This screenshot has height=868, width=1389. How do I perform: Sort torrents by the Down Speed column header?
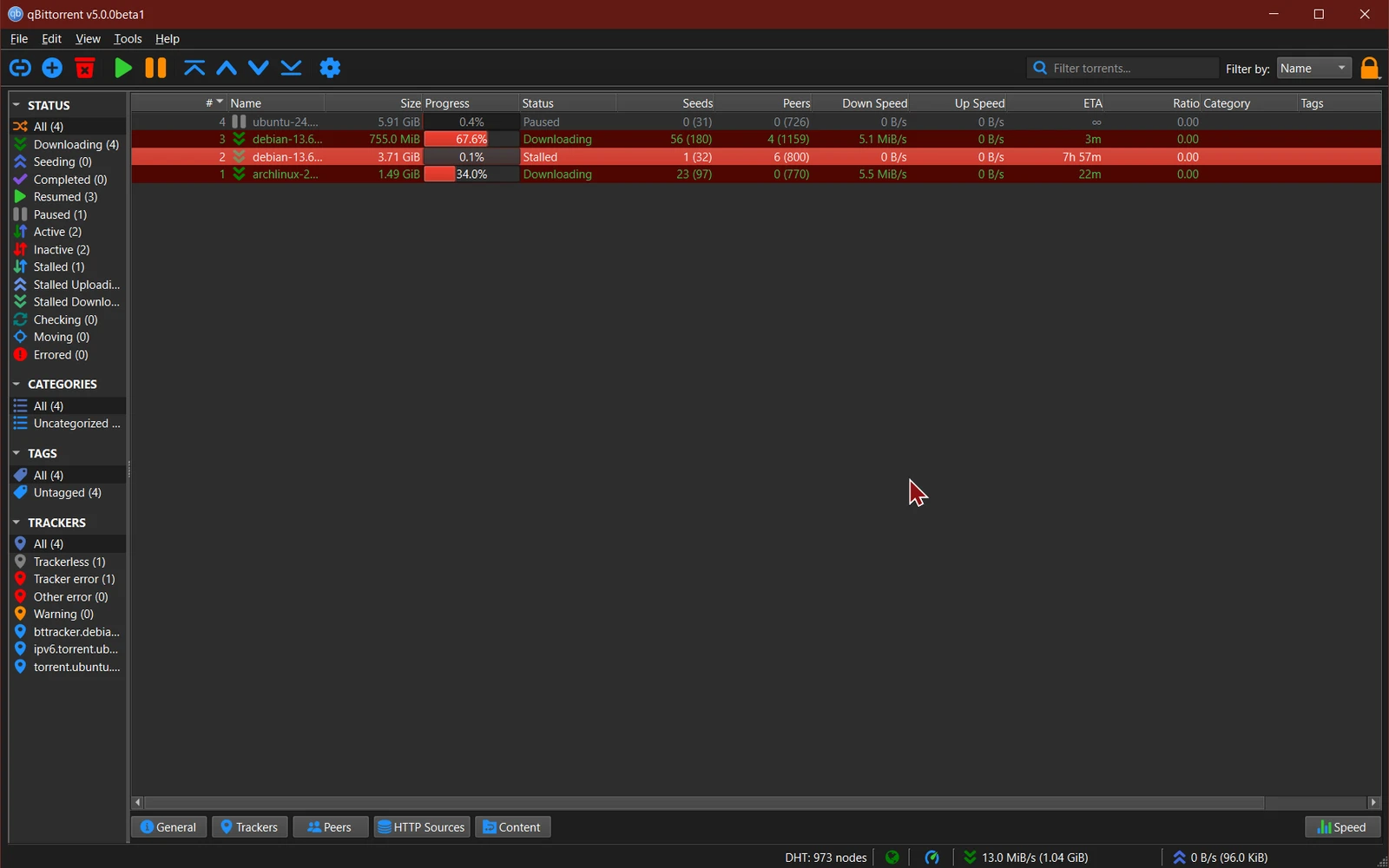tap(862, 103)
